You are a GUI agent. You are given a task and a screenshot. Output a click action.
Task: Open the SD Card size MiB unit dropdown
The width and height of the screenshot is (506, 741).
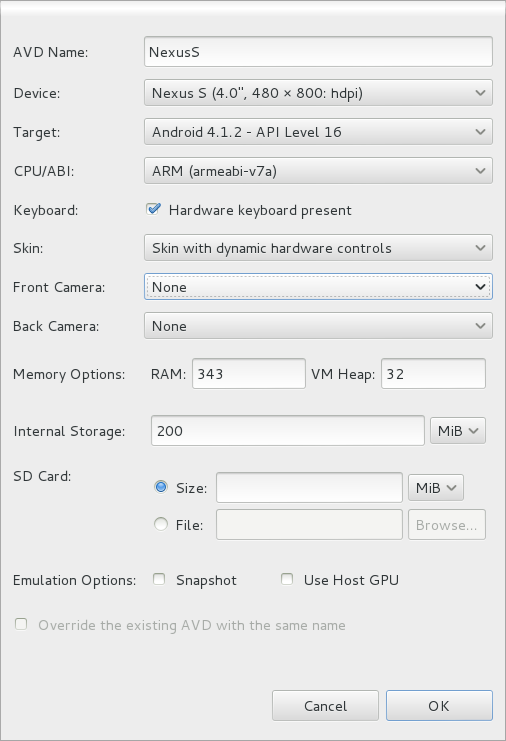click(436, 487)
